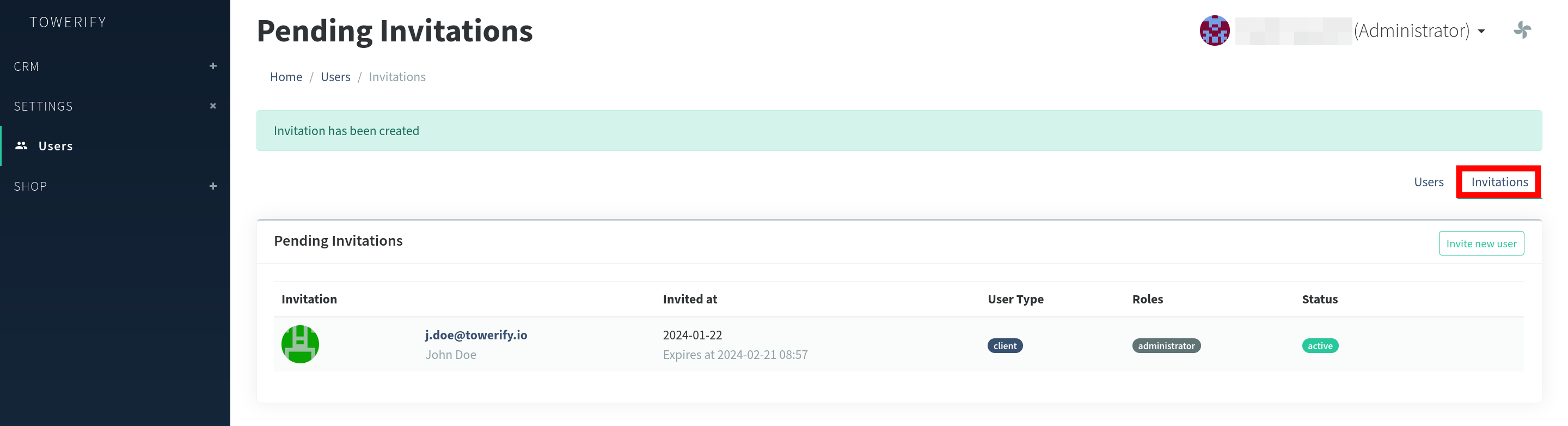Screen dimensions: 1568x426
Task: Open the j.doe@towerify.io invitation link
Action: [x=475, y=334]
